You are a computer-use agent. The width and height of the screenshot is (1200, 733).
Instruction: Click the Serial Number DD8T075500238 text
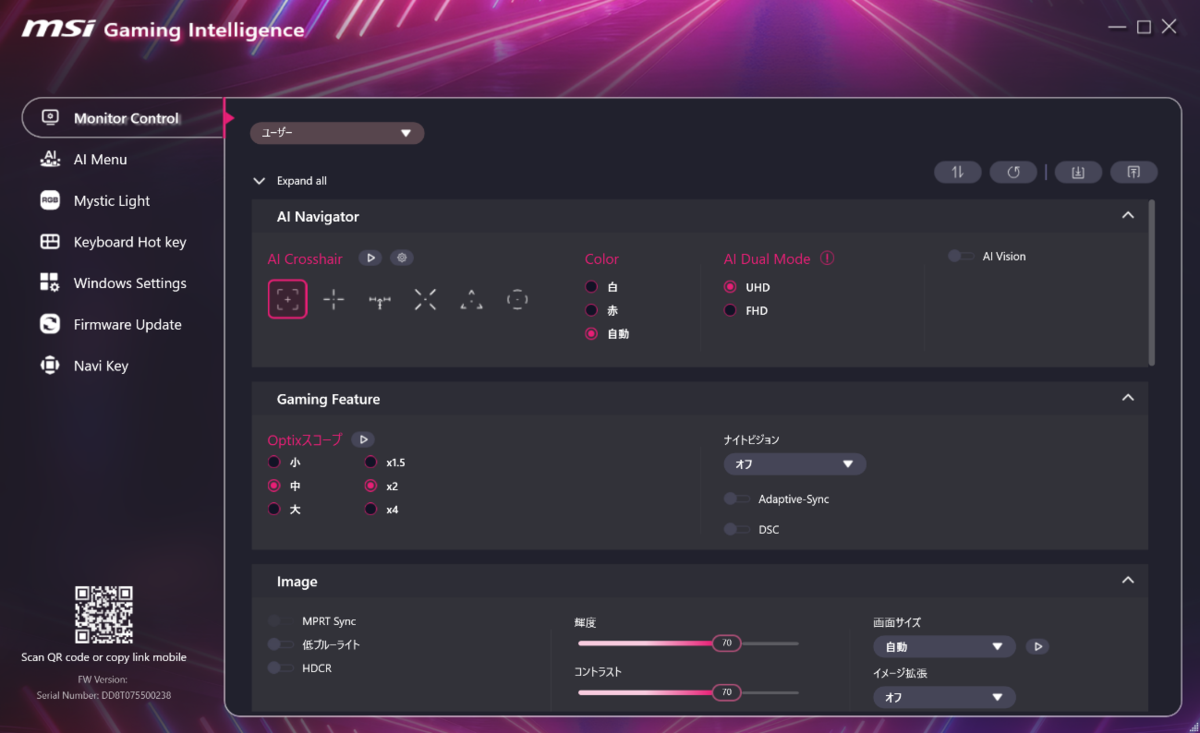[x=104, y=695]
